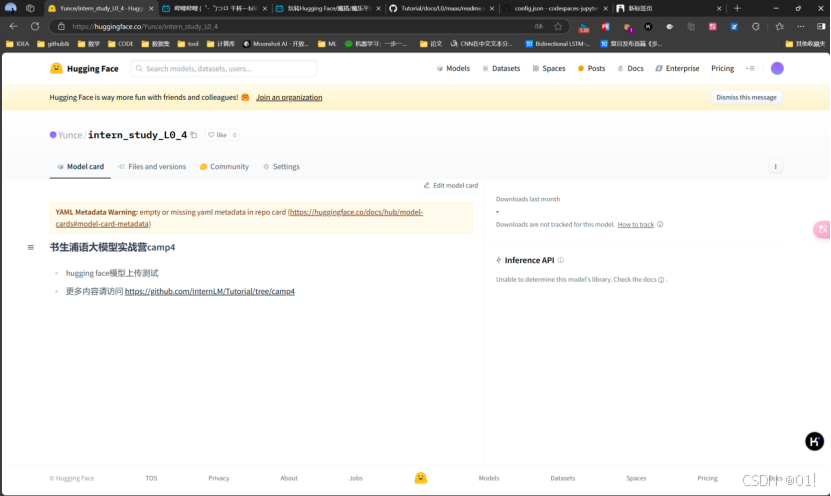Open Datasets in Hugging Face header
831x496 pixels.
(x=501, y=68)
